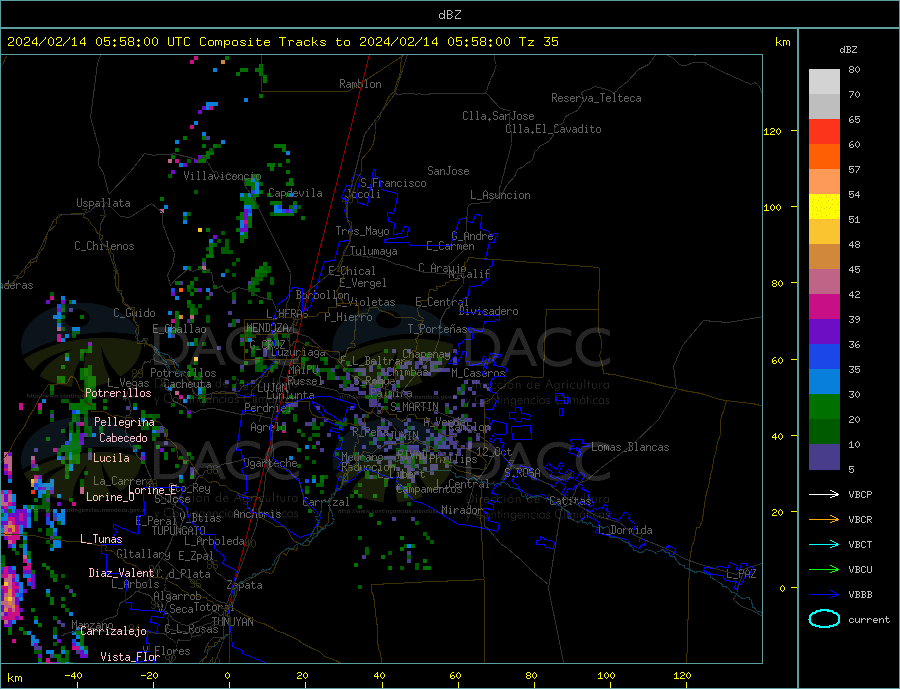Click the pink Lucila map label
Viewport: 900px width, 689px height.
click(111, 458)
